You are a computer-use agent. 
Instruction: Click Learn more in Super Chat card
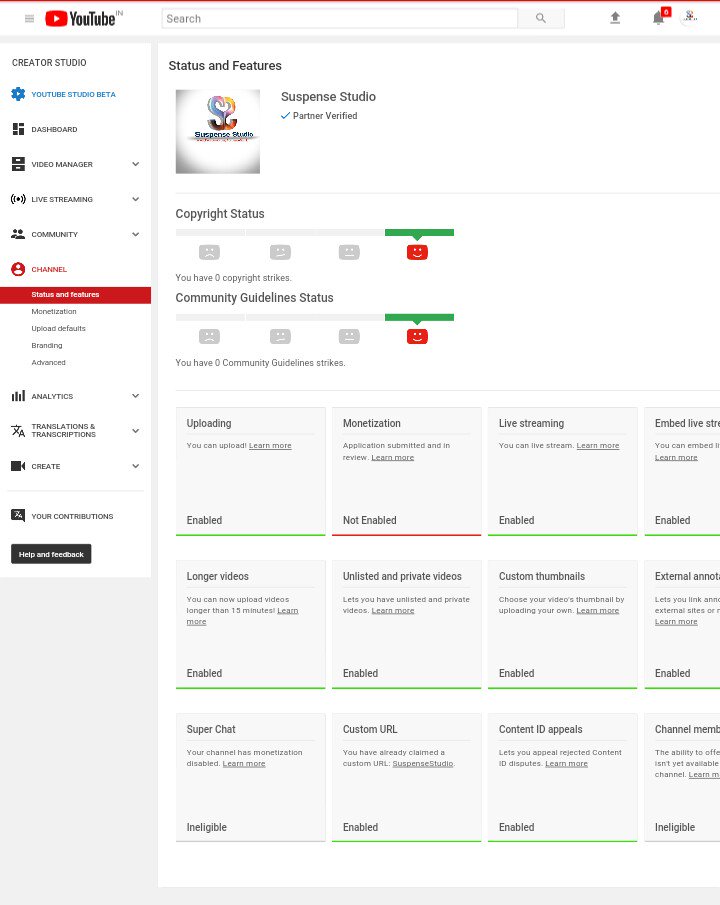244,764
